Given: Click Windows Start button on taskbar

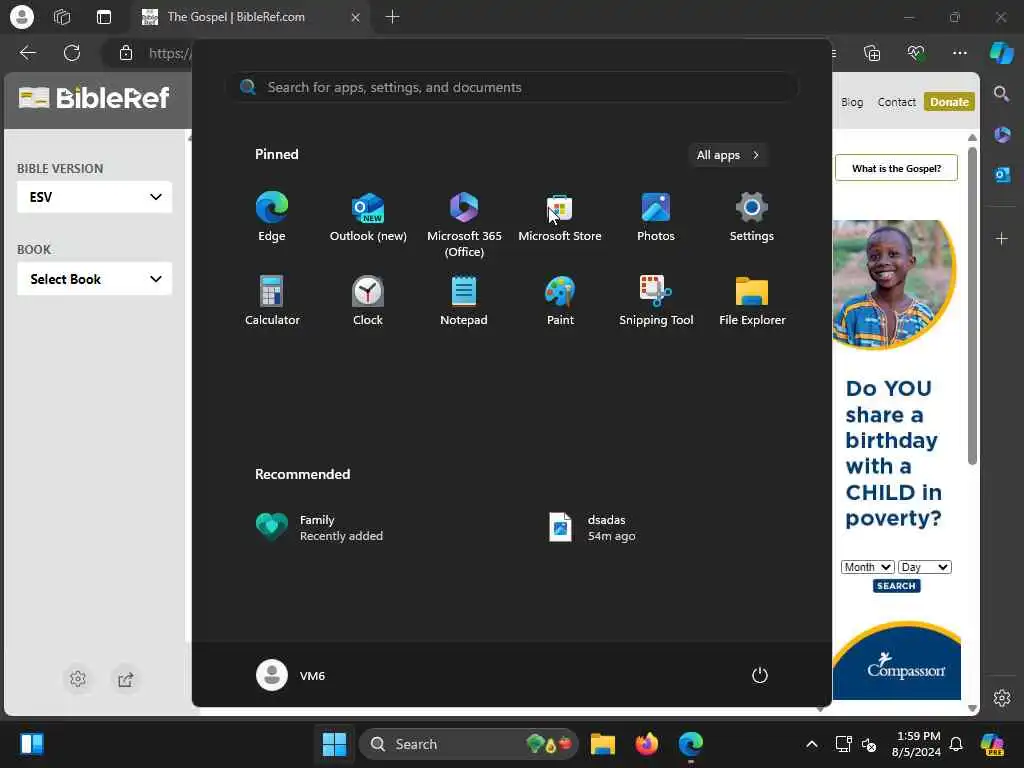Looking at the screenshot, I should [x=334, y=744].
